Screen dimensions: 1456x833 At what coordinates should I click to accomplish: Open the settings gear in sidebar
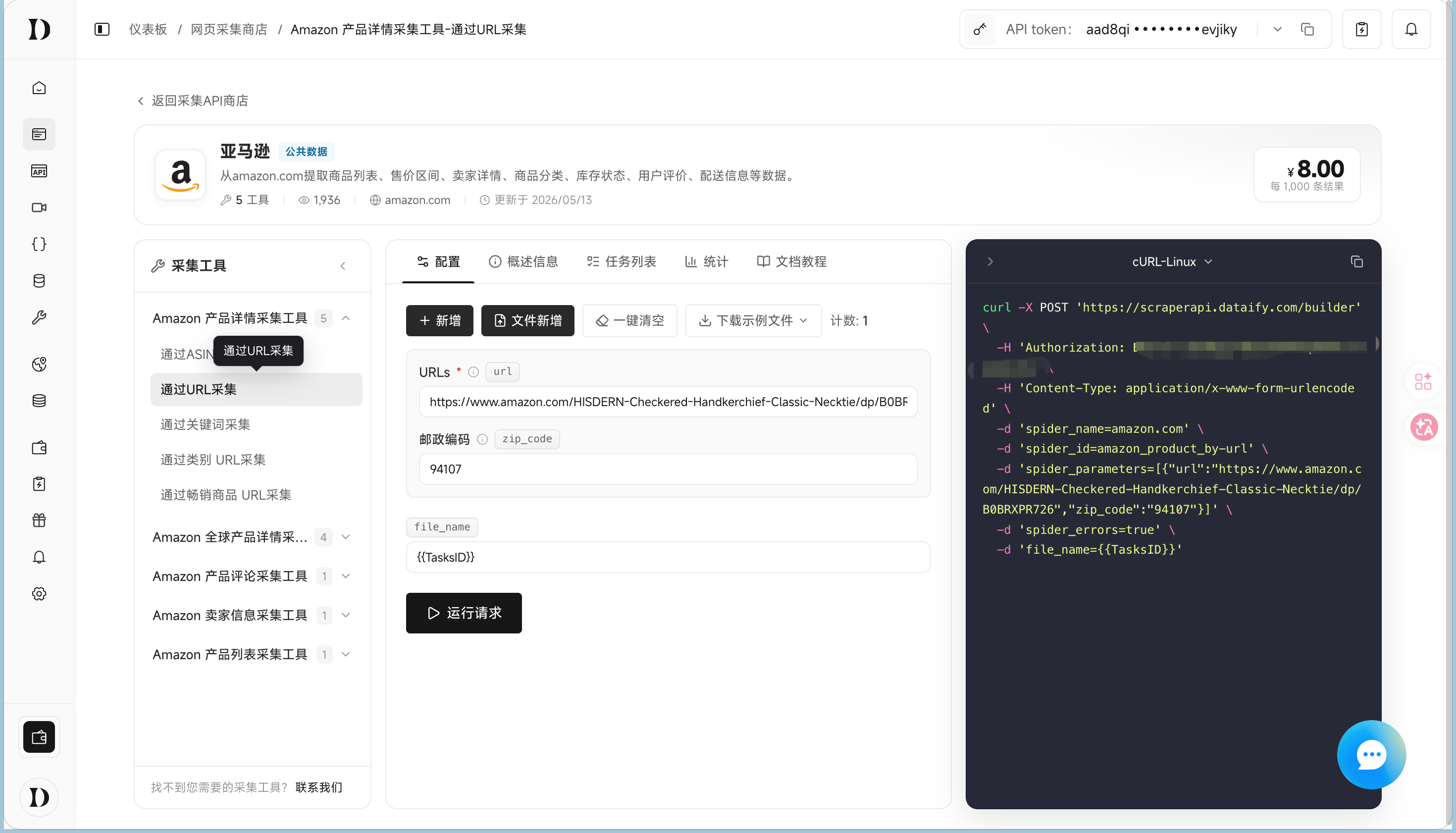coord(39,594)
